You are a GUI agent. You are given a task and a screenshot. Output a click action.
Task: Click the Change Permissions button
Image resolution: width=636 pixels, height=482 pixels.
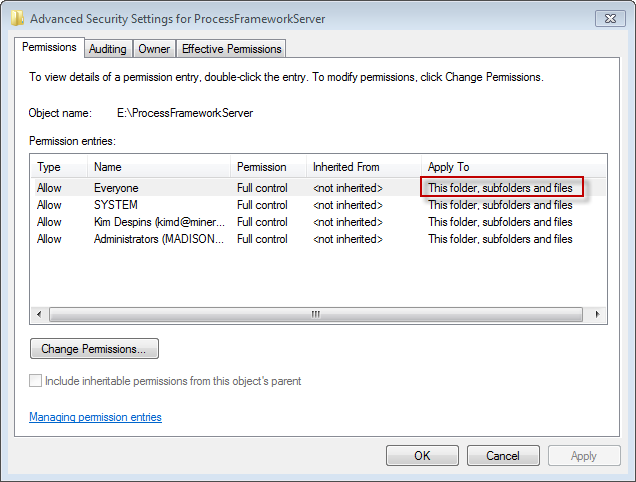(94, 349)
